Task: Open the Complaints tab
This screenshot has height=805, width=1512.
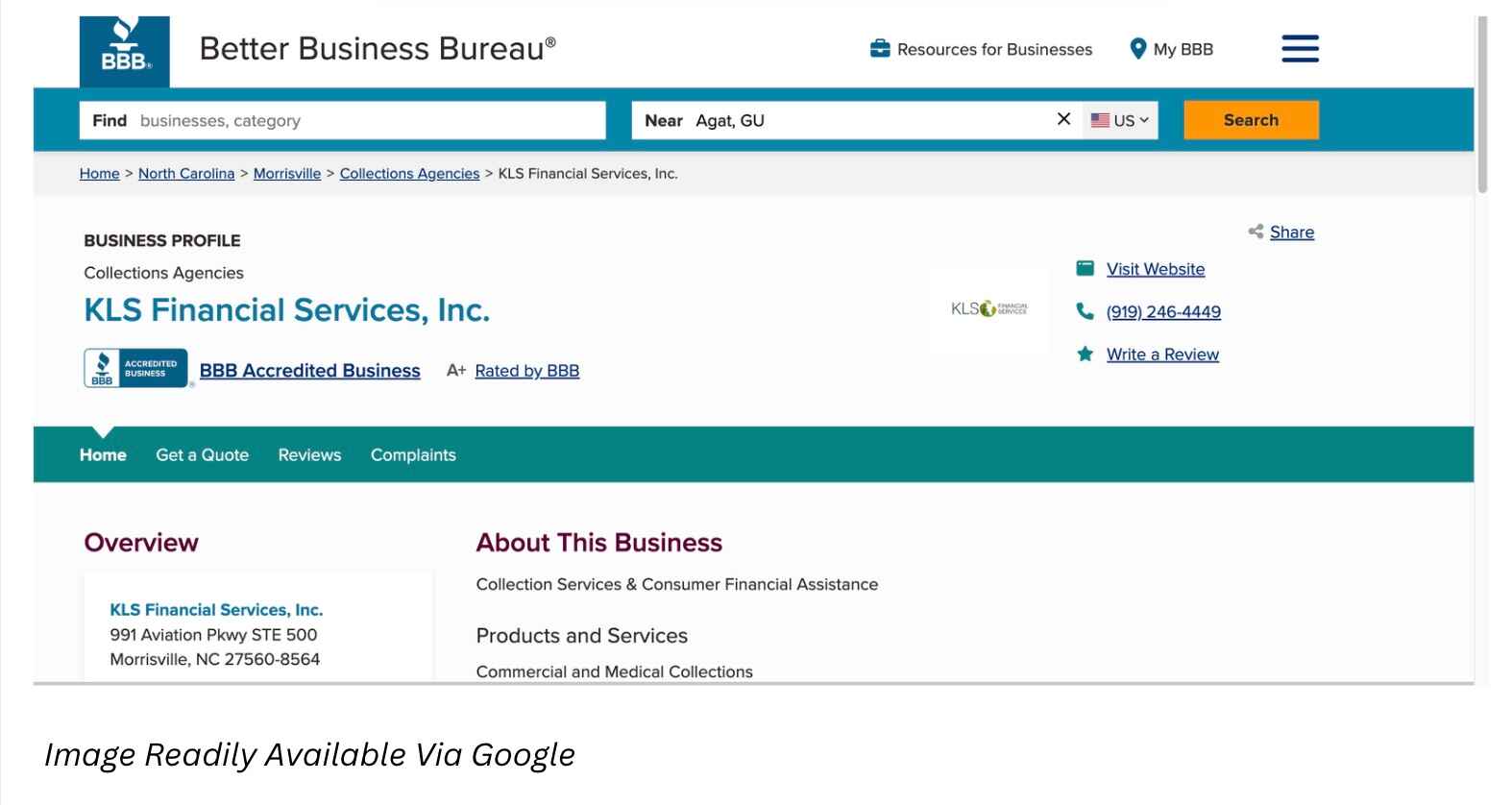Action: (x=413, y=455)
